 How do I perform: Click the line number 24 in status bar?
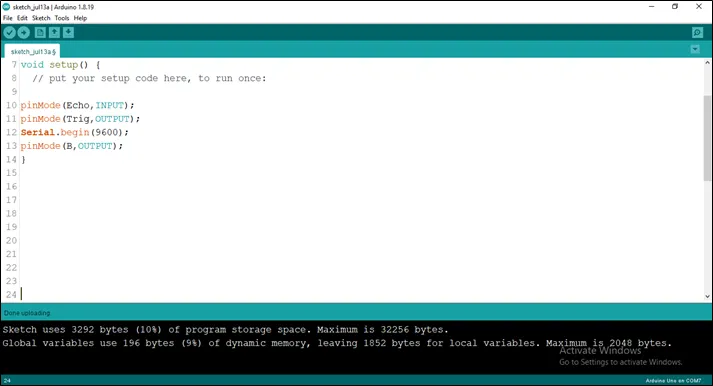(x=7, y=381)
